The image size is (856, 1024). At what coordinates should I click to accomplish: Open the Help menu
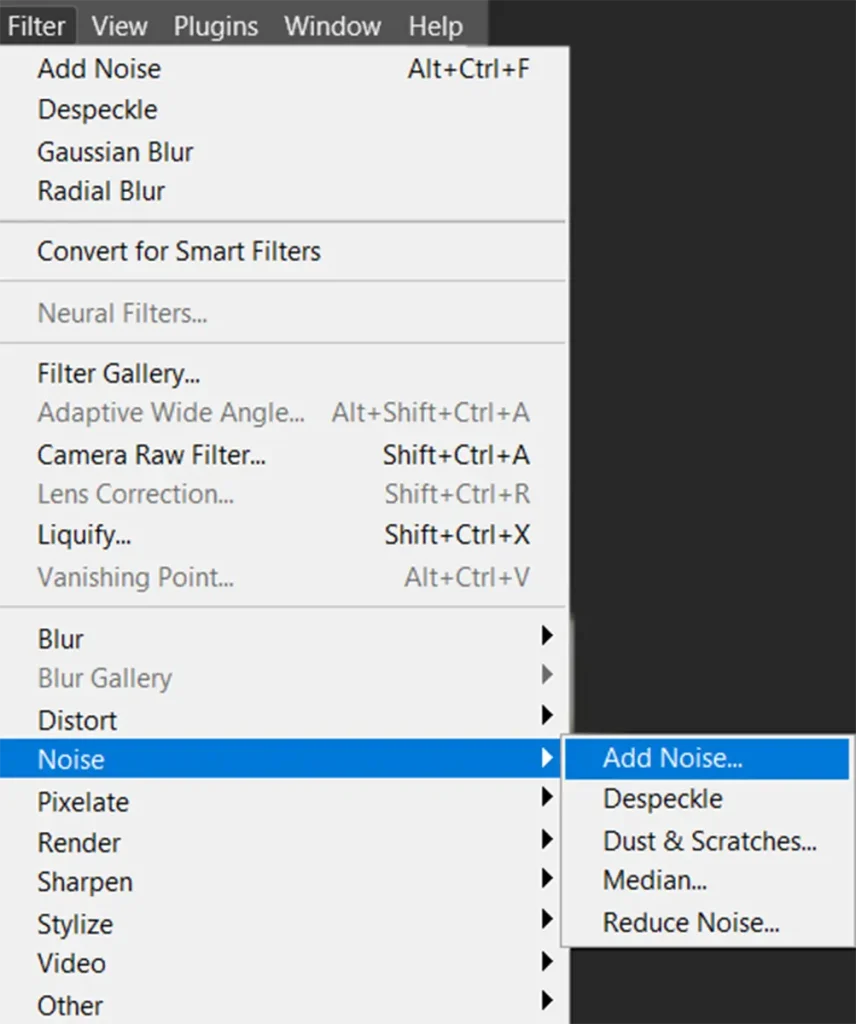[x=435, y=26]
